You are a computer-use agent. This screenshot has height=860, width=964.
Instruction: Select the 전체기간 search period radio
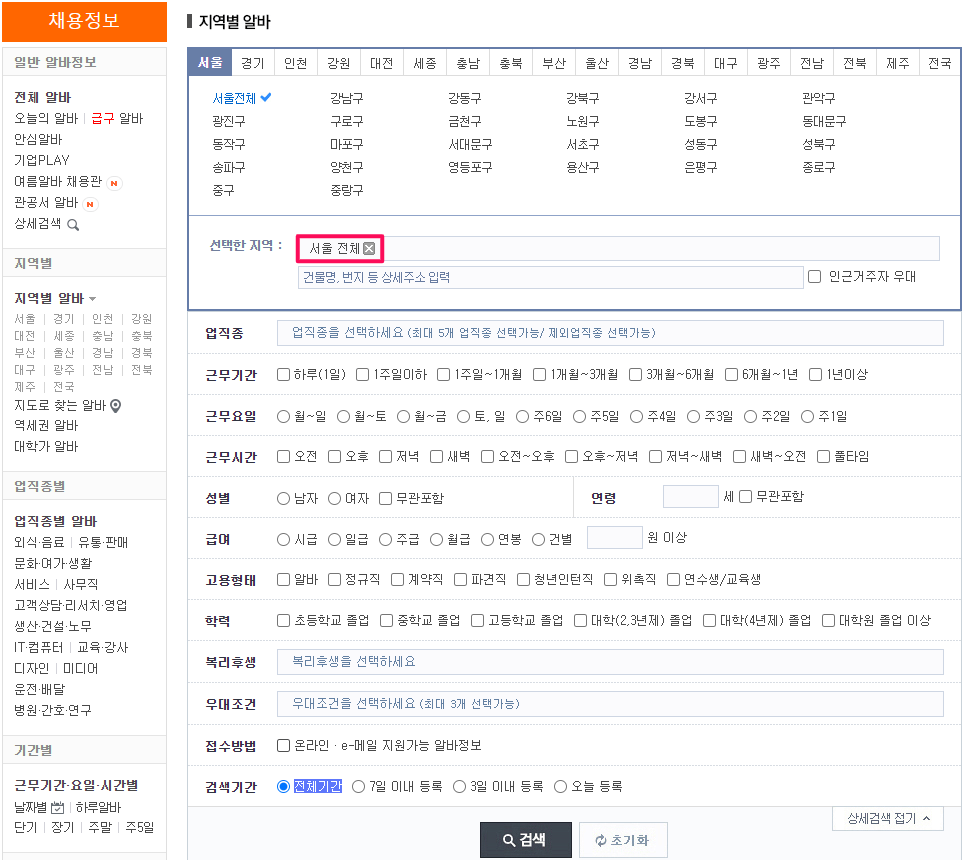pos(283,787)
